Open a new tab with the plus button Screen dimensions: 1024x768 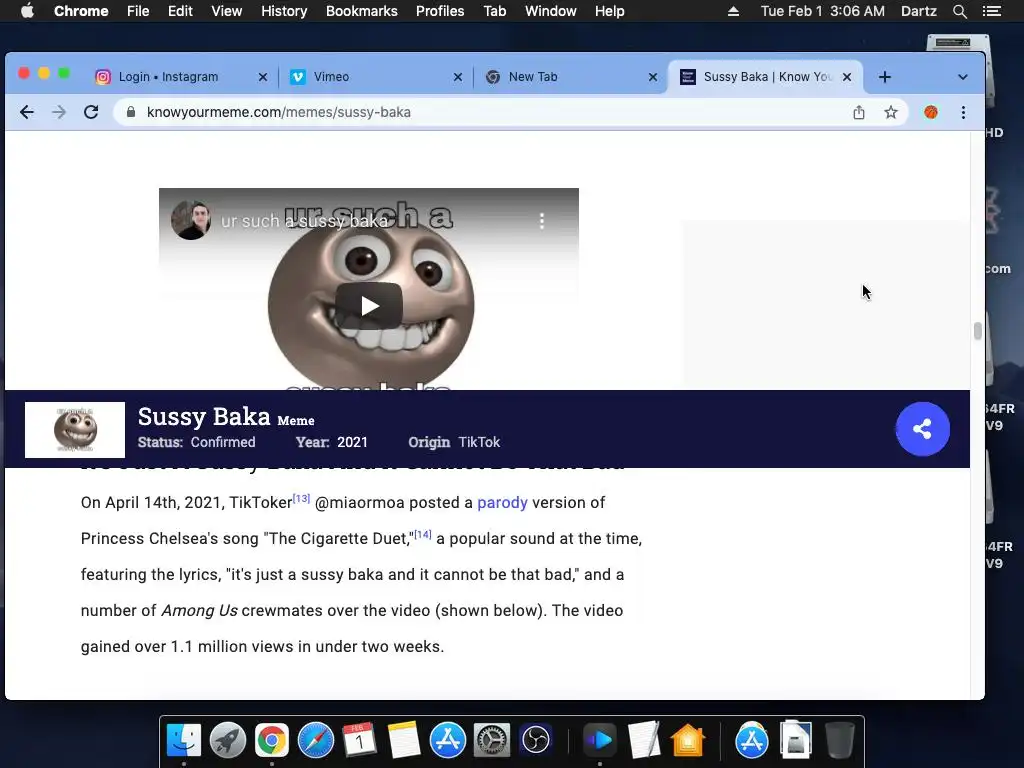coord(885,77)
